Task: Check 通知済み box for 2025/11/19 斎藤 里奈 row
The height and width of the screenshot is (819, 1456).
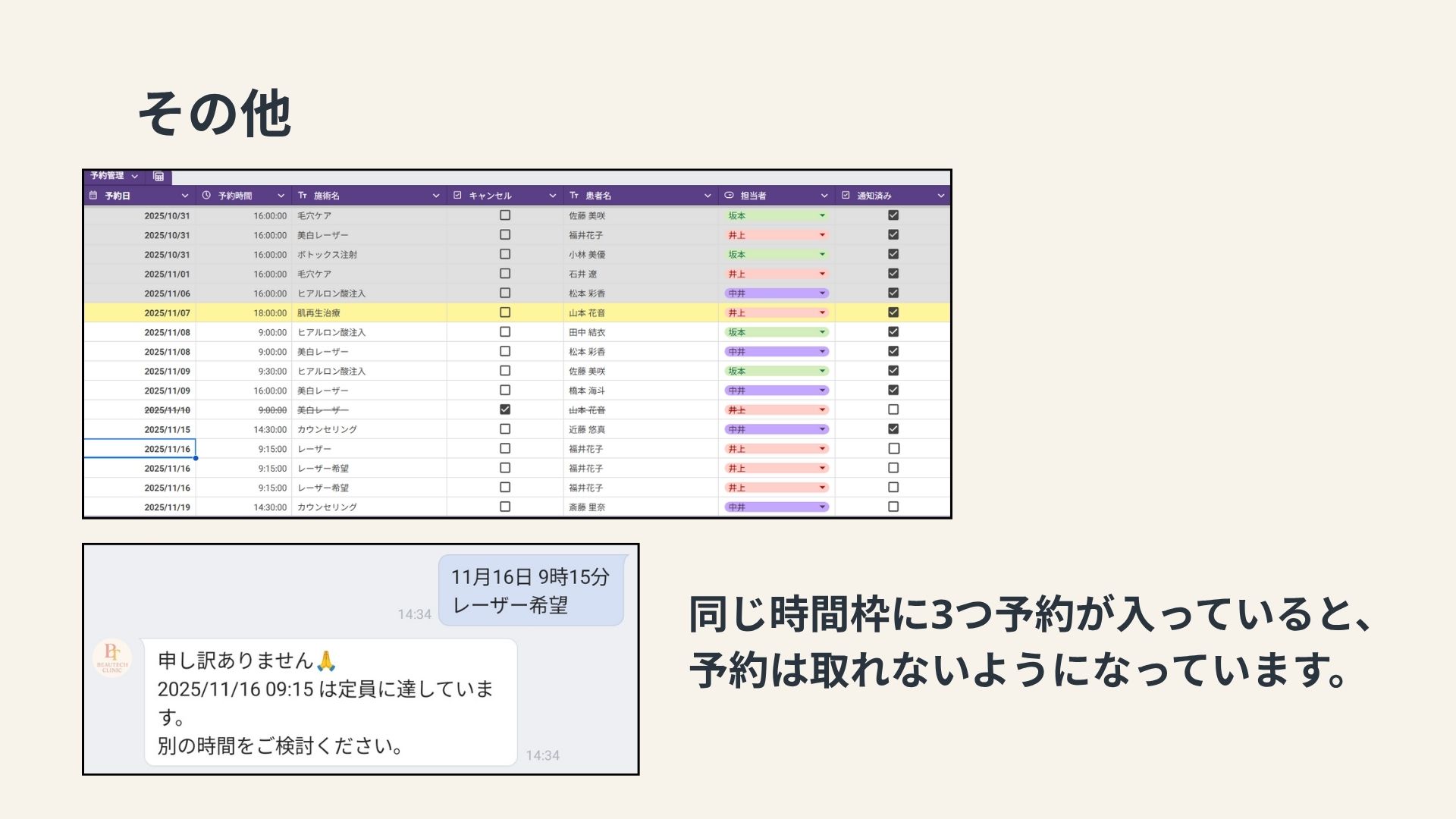Action: click(x=893, y=507)
